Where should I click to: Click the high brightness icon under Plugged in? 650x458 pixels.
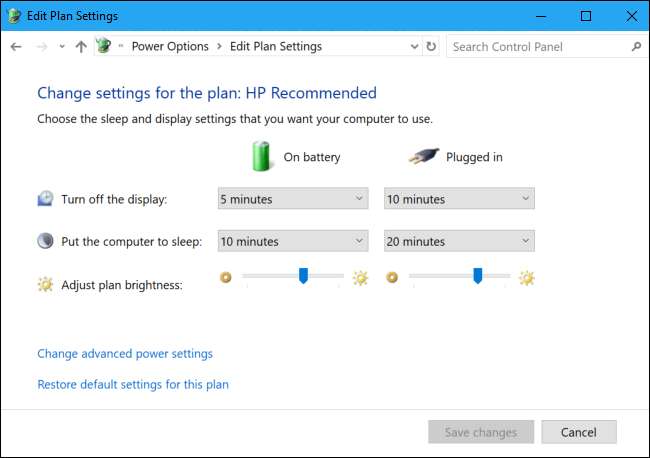[x=527, y=278]
